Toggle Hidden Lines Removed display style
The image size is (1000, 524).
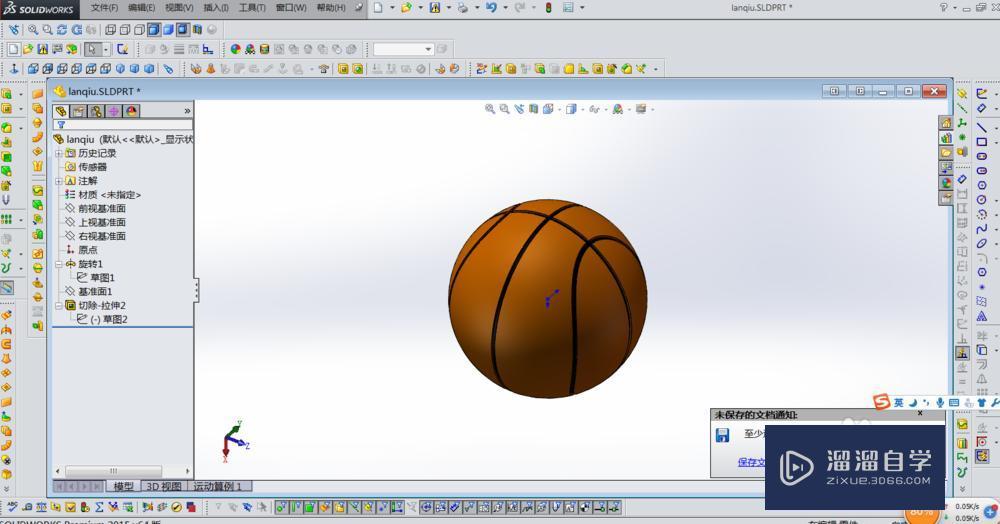[139, 29]
